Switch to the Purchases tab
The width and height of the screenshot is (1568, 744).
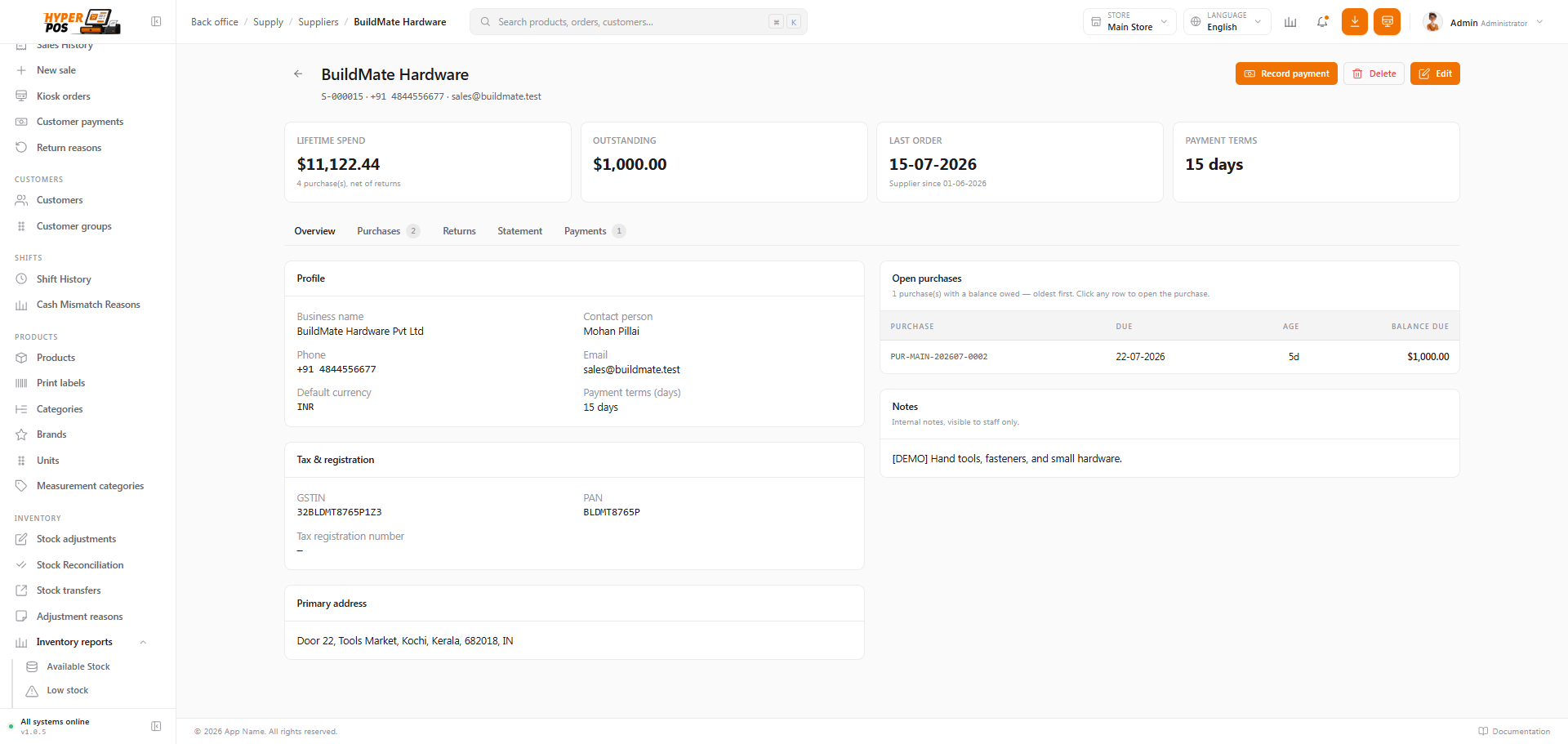click(388, 231)
